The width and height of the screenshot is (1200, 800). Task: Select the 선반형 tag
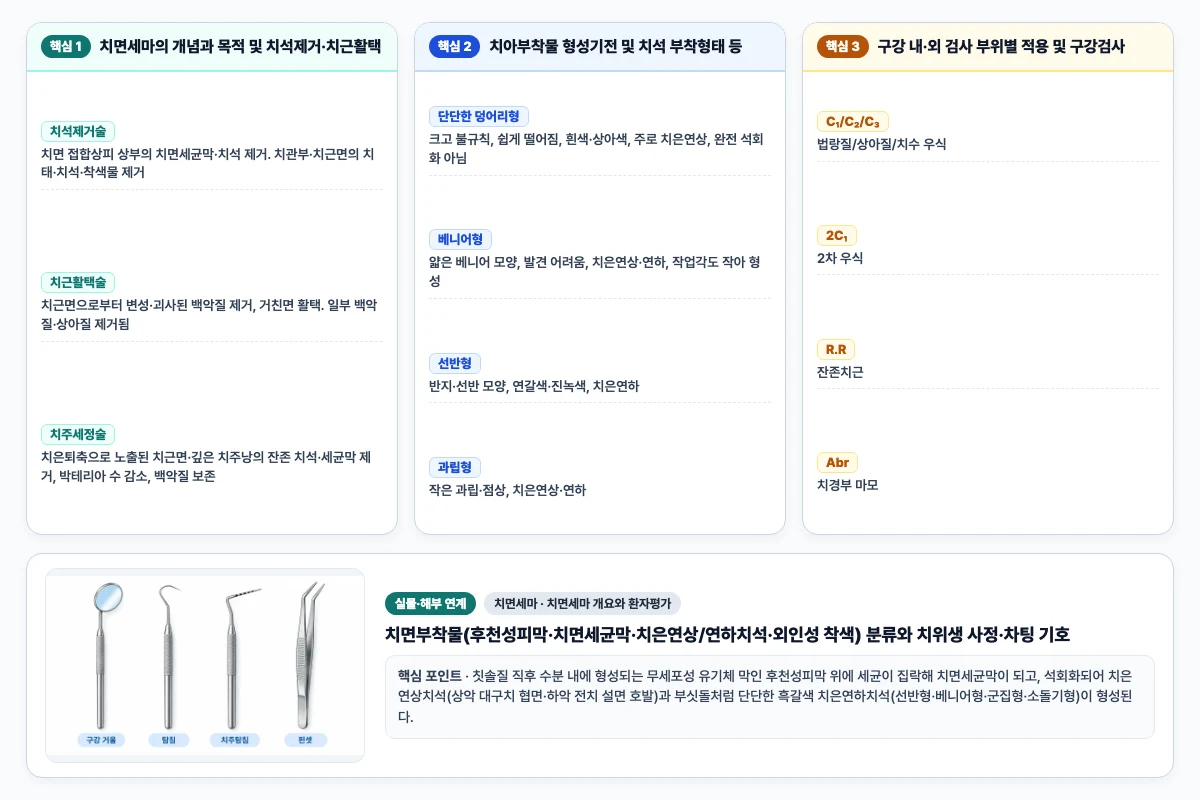(x=455, y=362)
